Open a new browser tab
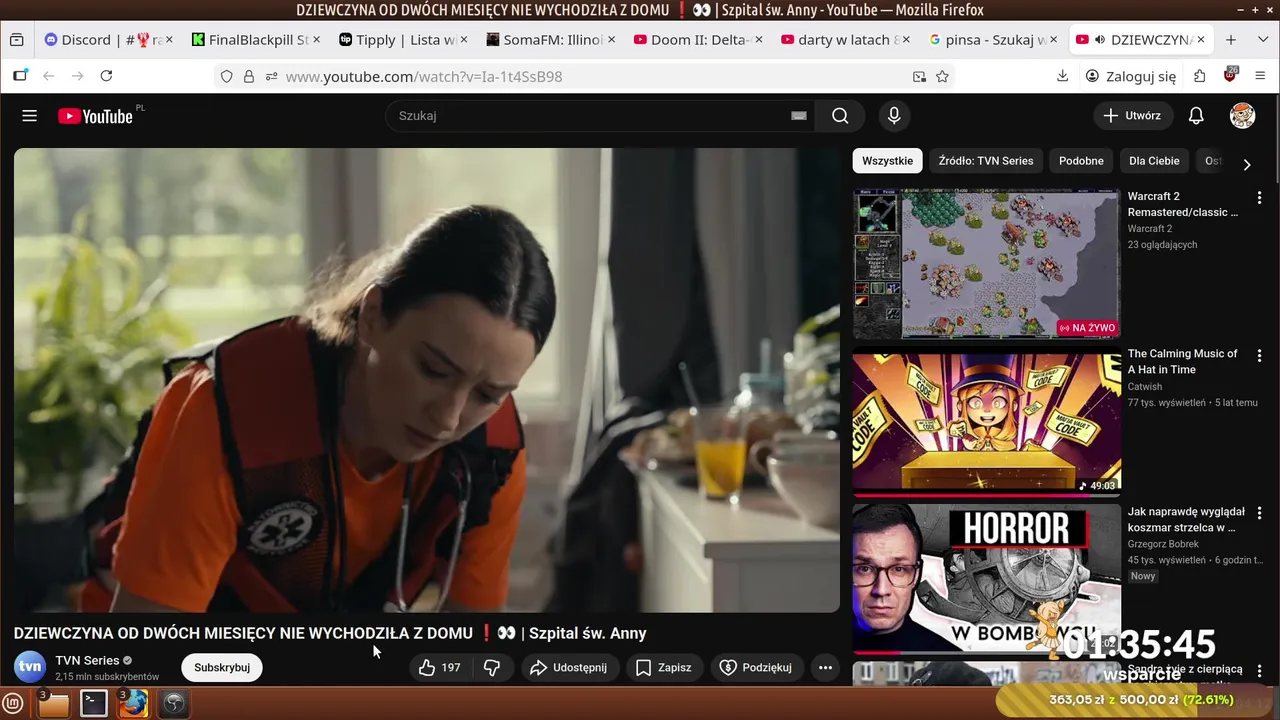Screen dimensions: 1280x720 coord(1231,40)
